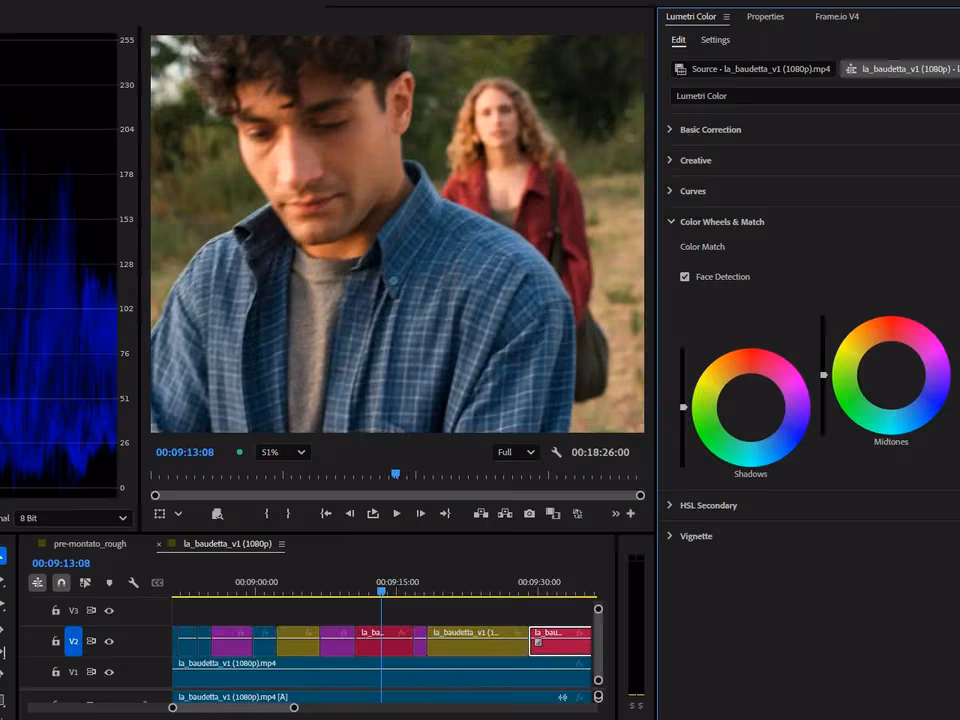Image resolution: width=960 pixels, height=720 pixels.
Task: Toggle insert sequences as nests button
Action: (37, 583)
